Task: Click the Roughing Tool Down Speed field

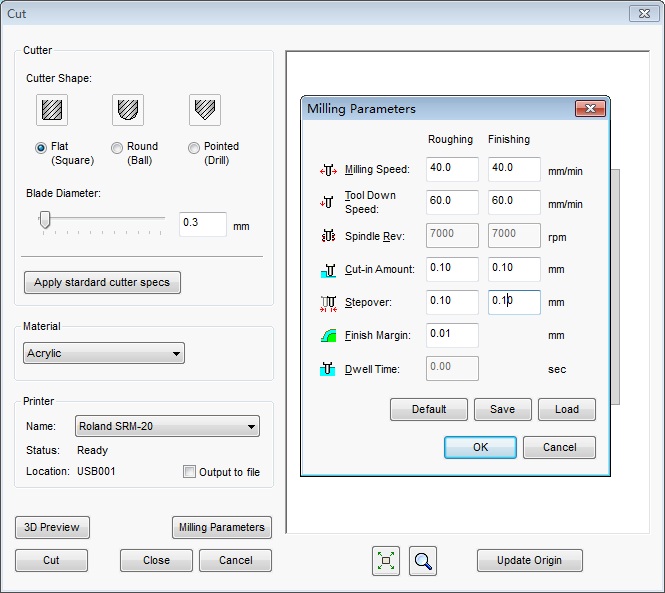Action: point(452,202)
